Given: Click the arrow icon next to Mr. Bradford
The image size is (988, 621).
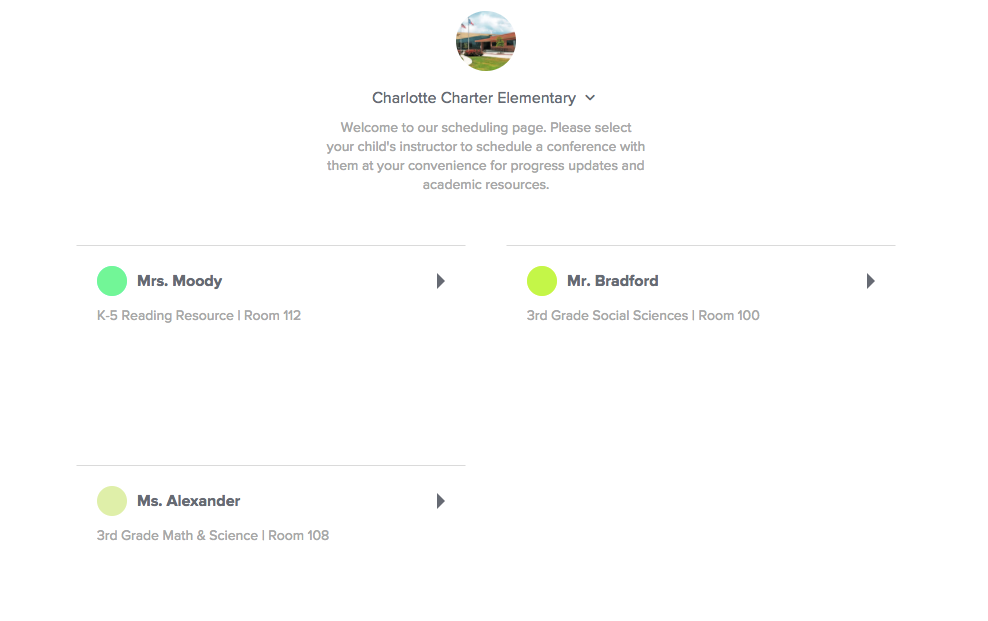Looking at the screenshot, I should tap(871, 281).
